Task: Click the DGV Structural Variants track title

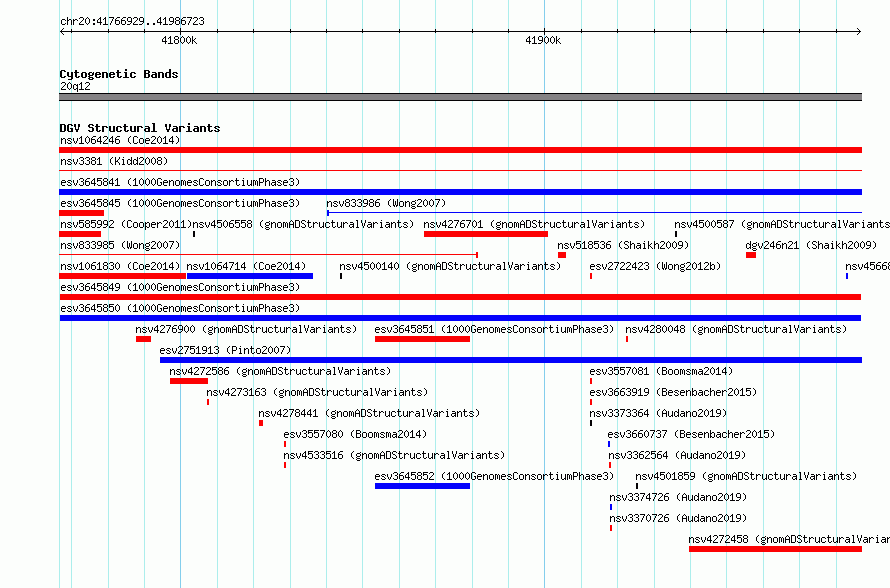Action: click(140, 128)
